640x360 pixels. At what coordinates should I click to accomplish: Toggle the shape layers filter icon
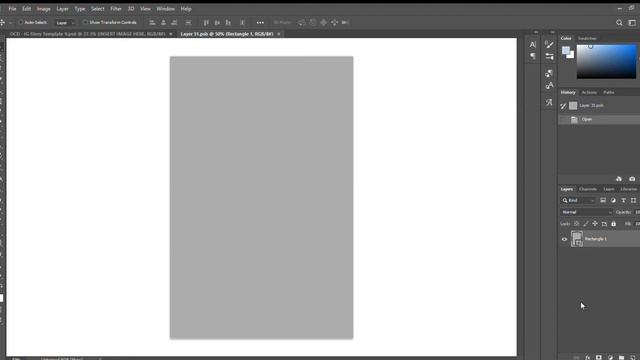tap(633, 200)
